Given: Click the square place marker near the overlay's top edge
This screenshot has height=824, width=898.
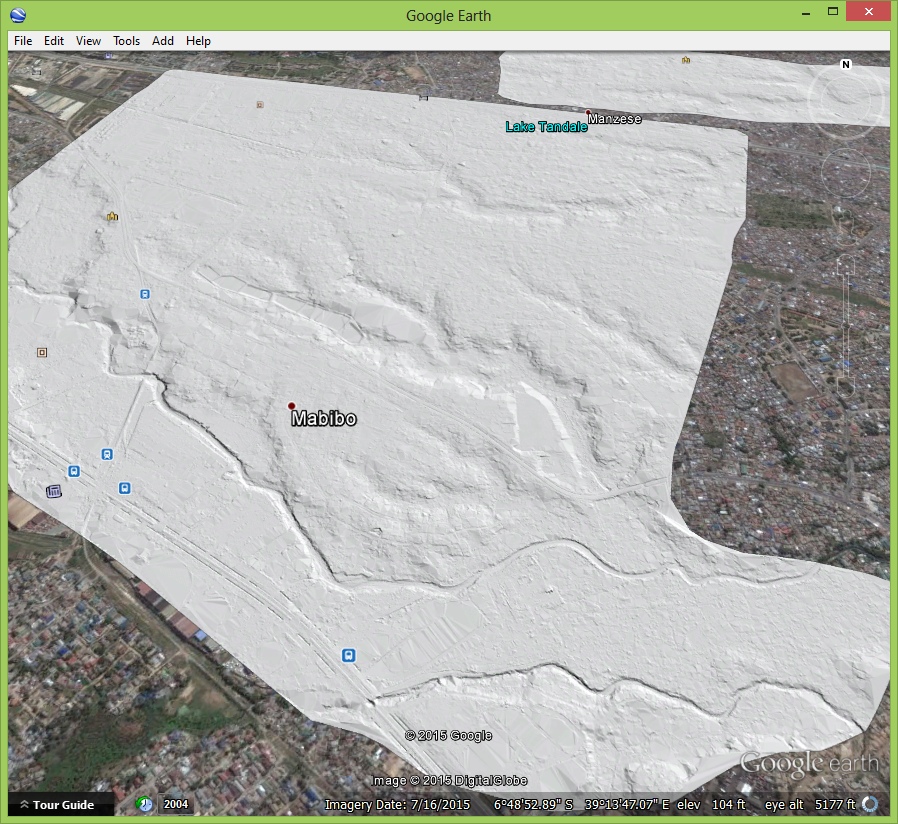Looking at the screenshot, I should (x=260, y=105).
